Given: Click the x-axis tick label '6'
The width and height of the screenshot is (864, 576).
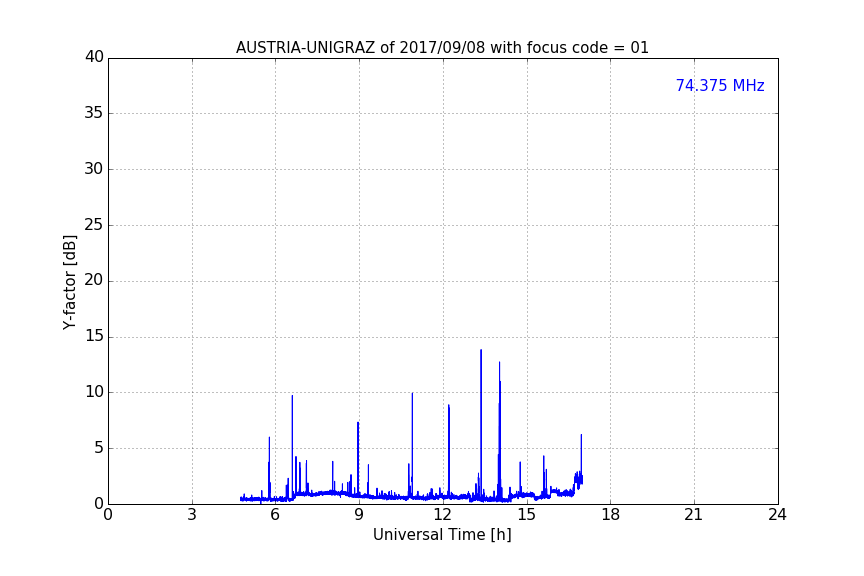Looking at the screenshot, I should [x=276, y=515].
